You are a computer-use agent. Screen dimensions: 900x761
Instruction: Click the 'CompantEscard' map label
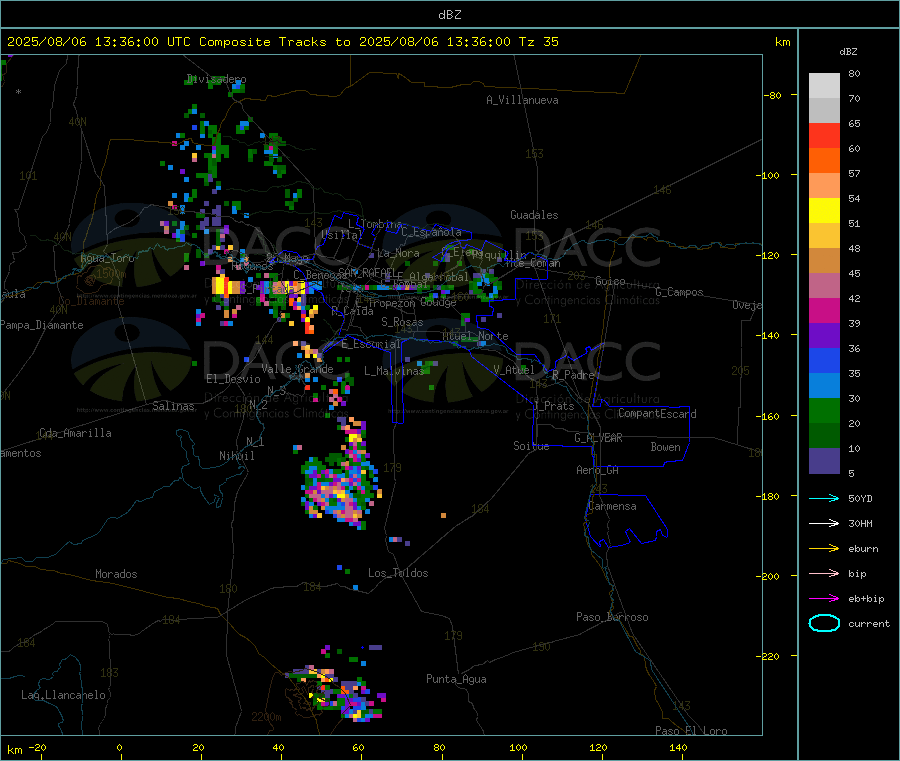(x=657, y=413)
